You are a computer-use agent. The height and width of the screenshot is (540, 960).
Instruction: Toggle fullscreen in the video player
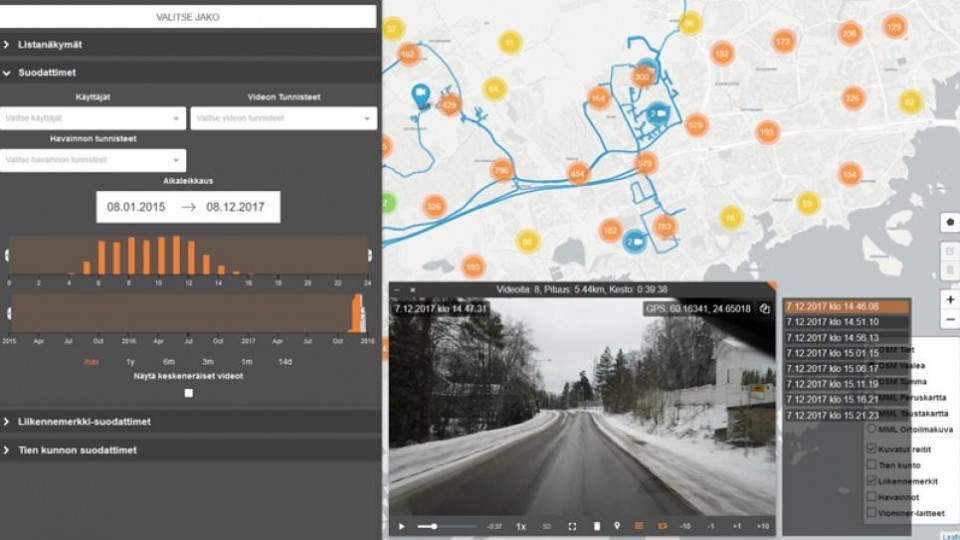572,526
